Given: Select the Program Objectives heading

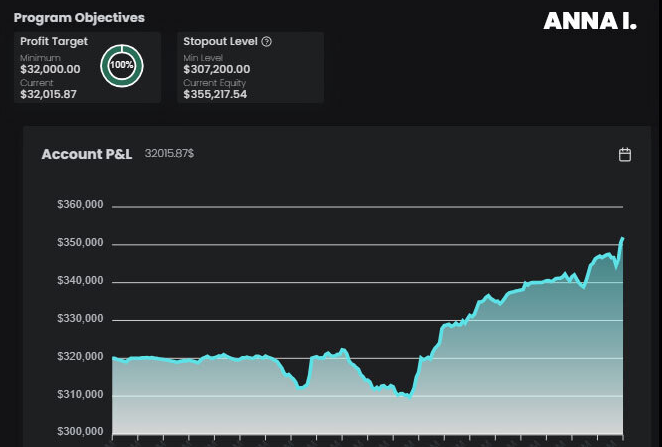Looking at the screenshot, I should click(79, 18).
